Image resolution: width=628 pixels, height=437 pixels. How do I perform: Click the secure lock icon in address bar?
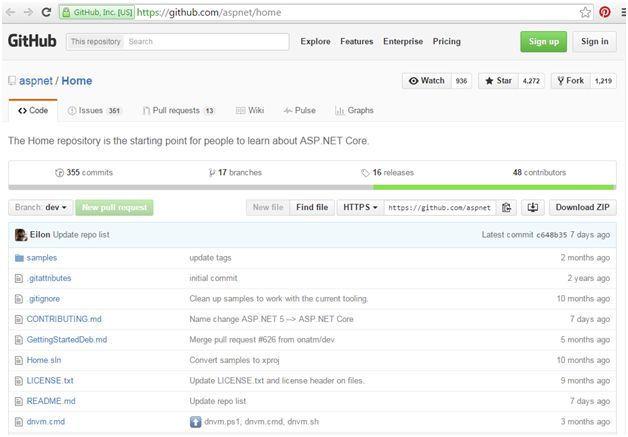(66, 12)
